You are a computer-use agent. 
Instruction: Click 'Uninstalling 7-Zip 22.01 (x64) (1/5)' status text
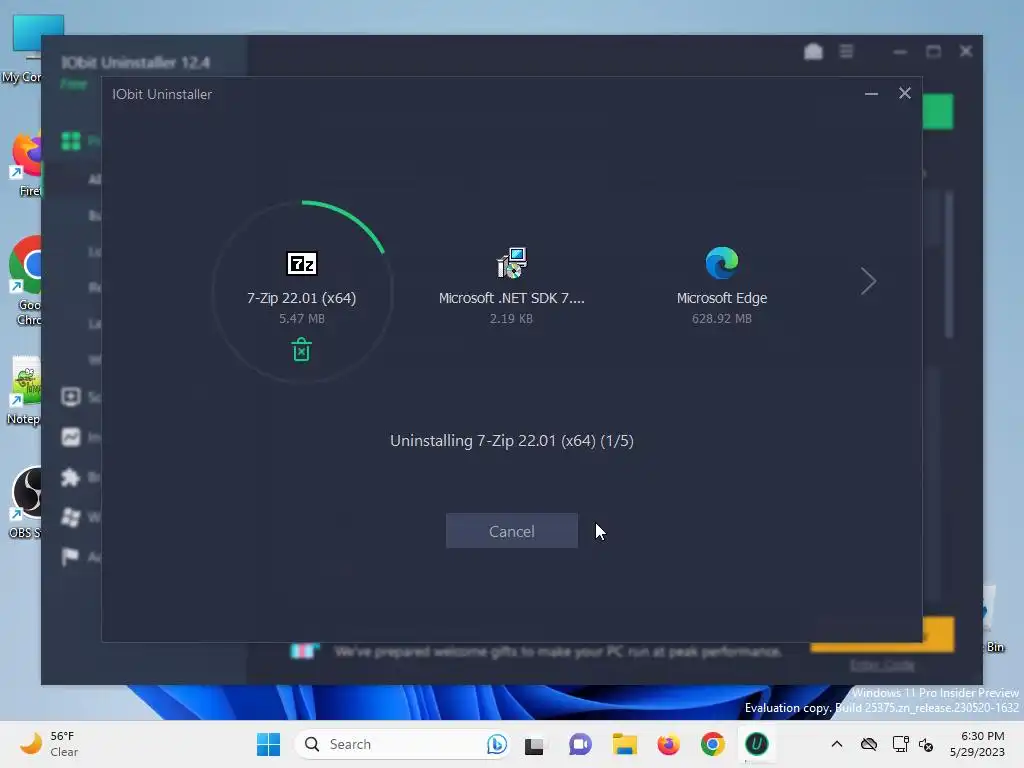[x=511, y=441]
